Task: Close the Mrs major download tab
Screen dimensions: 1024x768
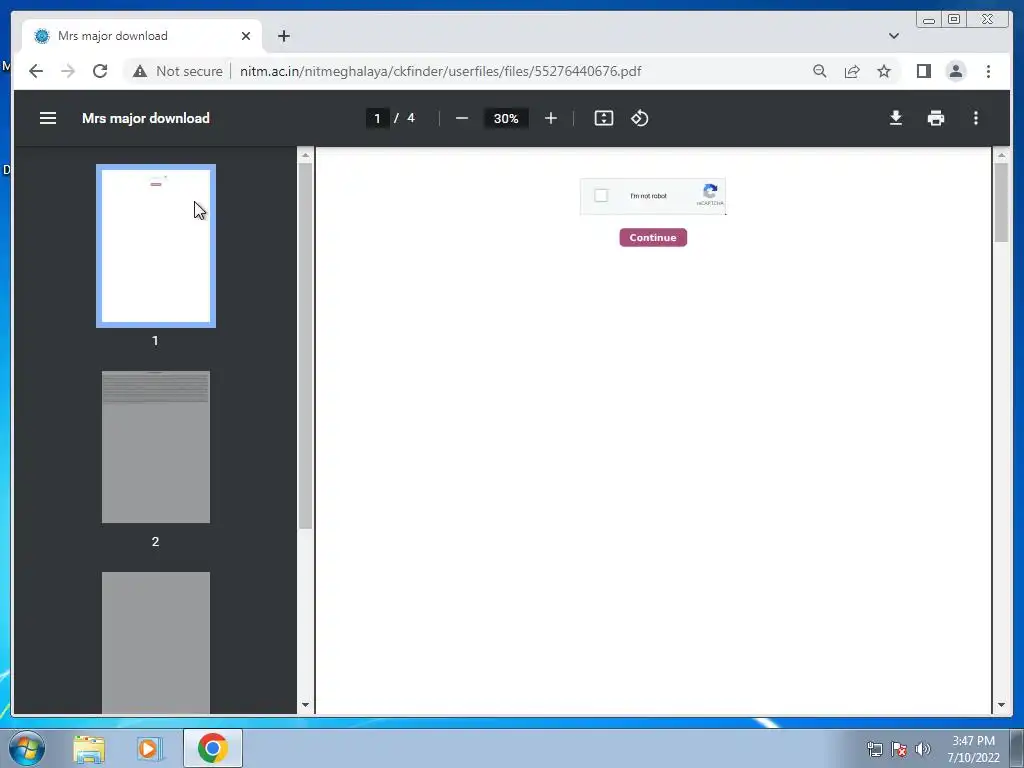Action: [246, 36]
